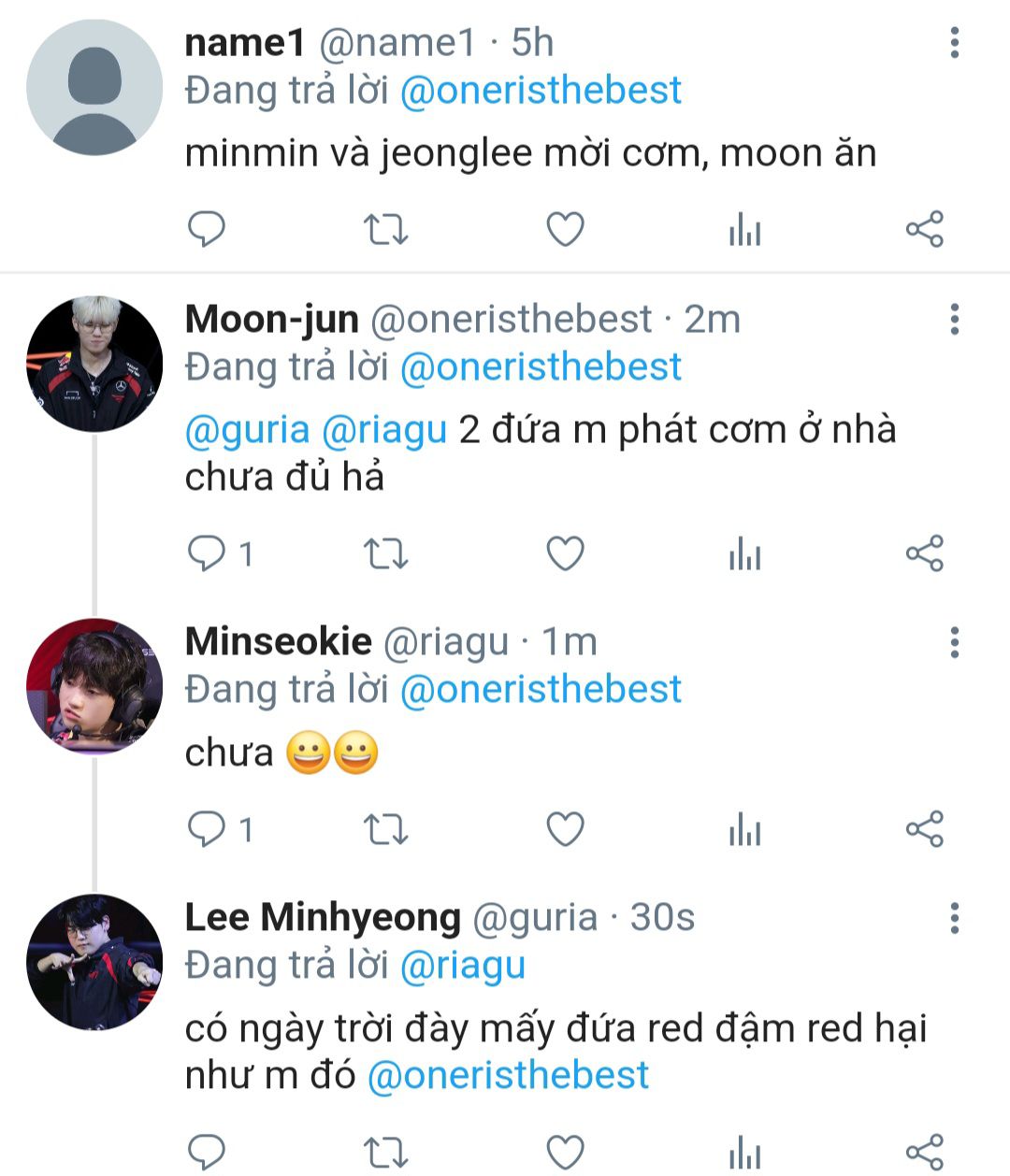Like name1's tweet
Screen dimensions: 1010x1176
[x=565, y=229]
